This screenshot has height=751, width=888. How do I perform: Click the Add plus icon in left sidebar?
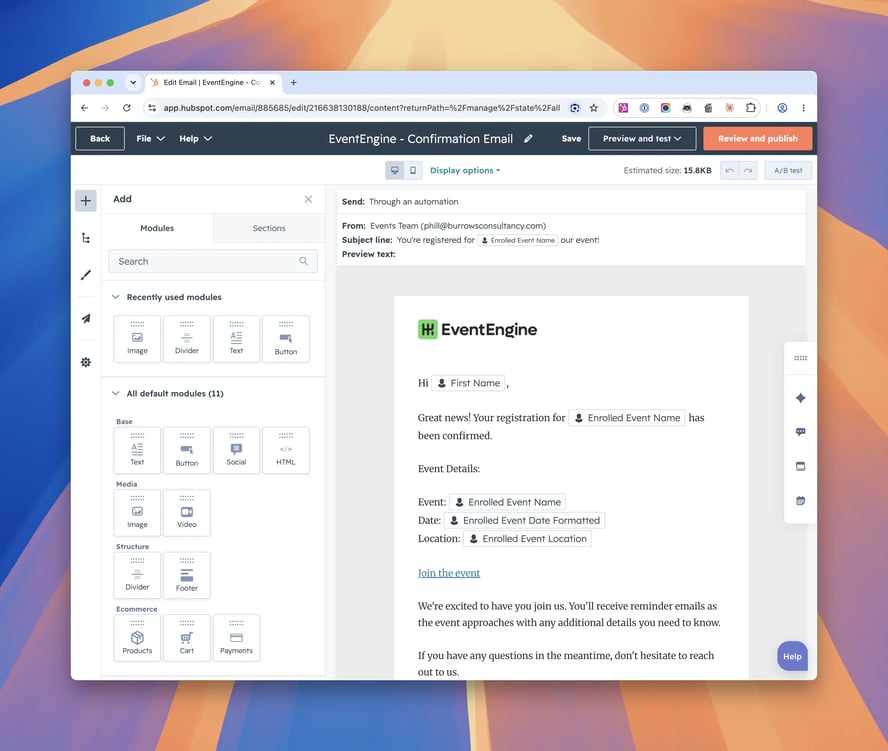(x=86, y=200)
